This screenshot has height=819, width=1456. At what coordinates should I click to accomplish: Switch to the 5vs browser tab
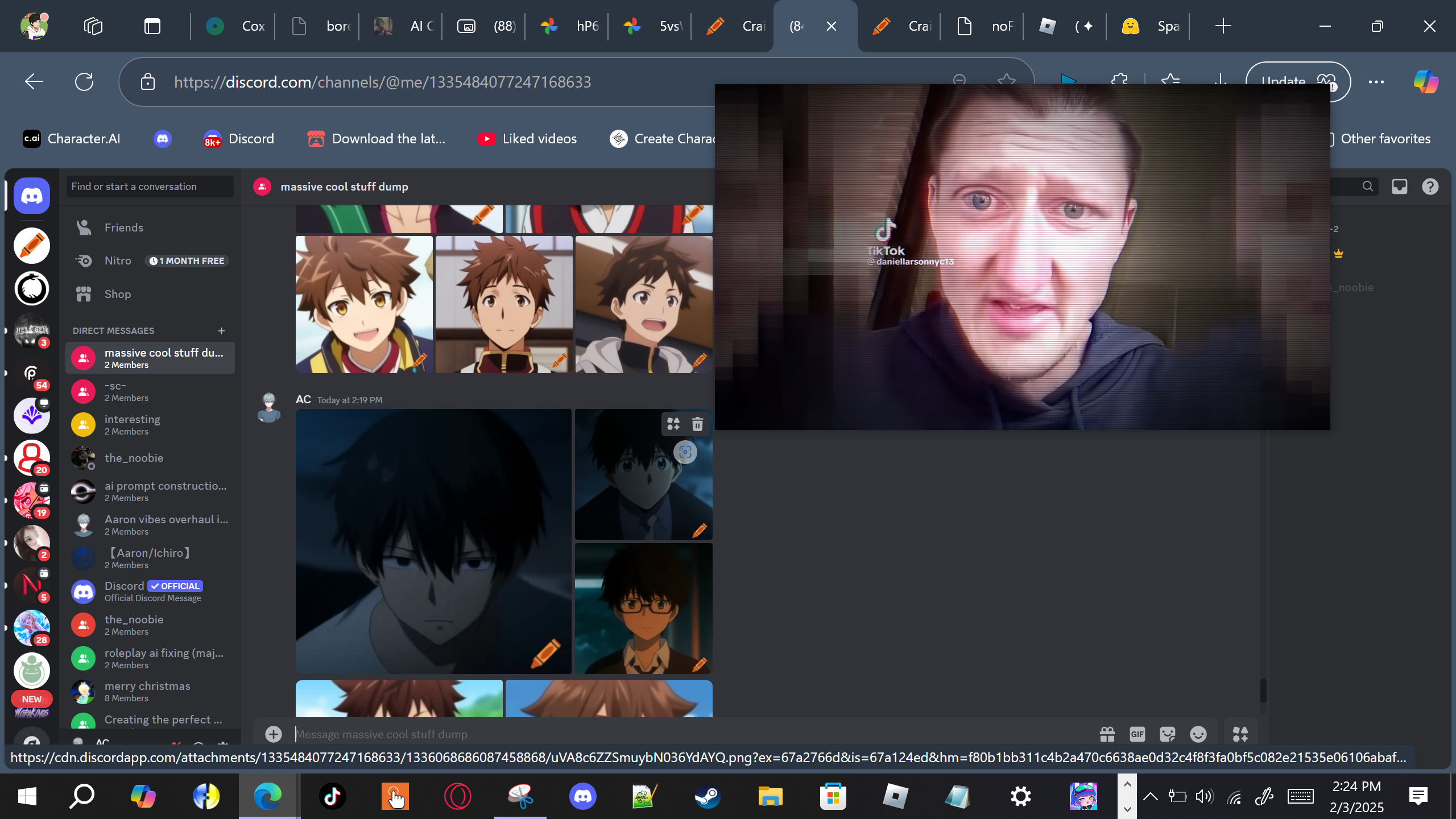tap(651, 26)
